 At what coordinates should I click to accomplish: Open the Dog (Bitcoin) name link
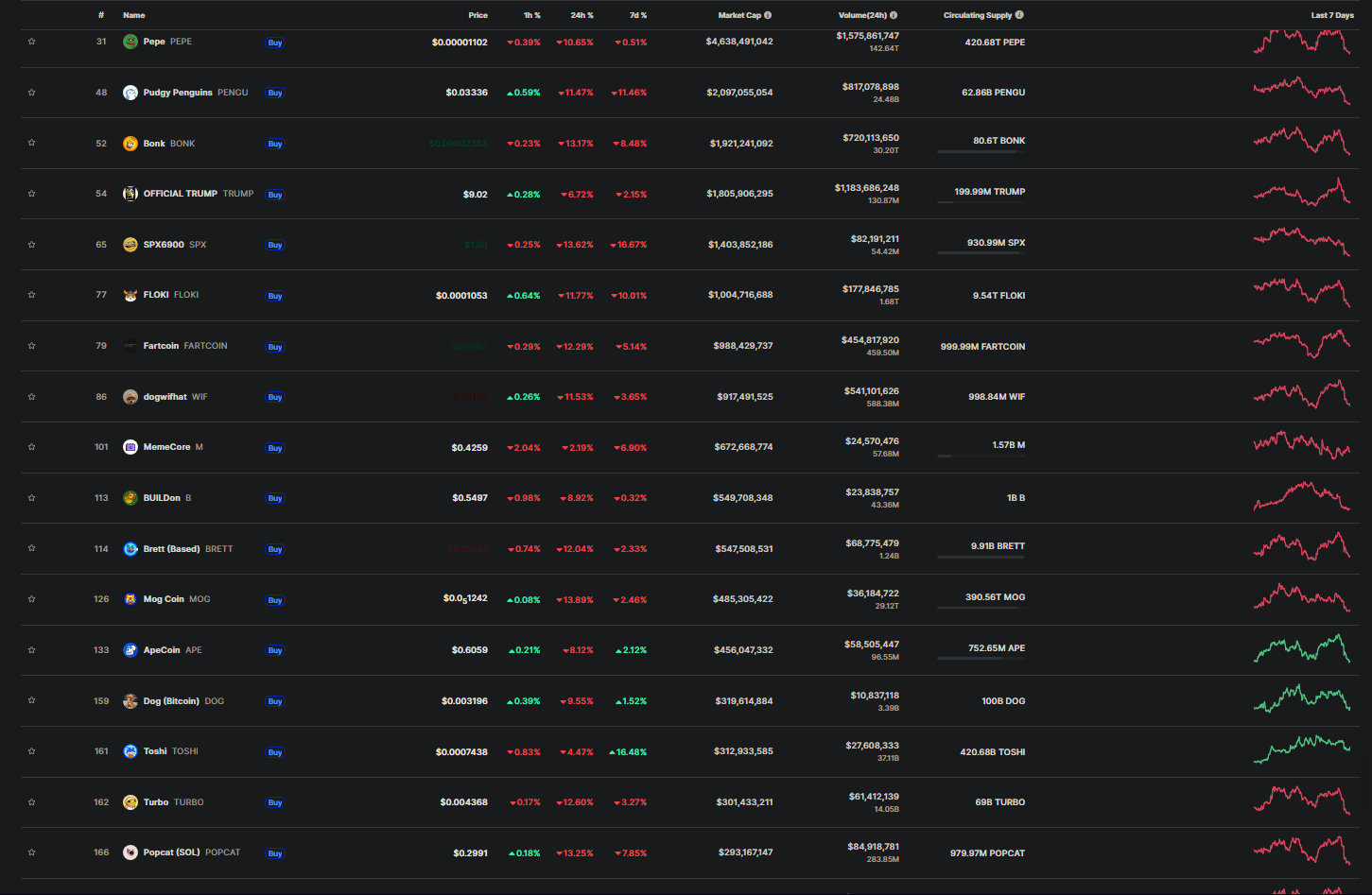click(171, 701)
